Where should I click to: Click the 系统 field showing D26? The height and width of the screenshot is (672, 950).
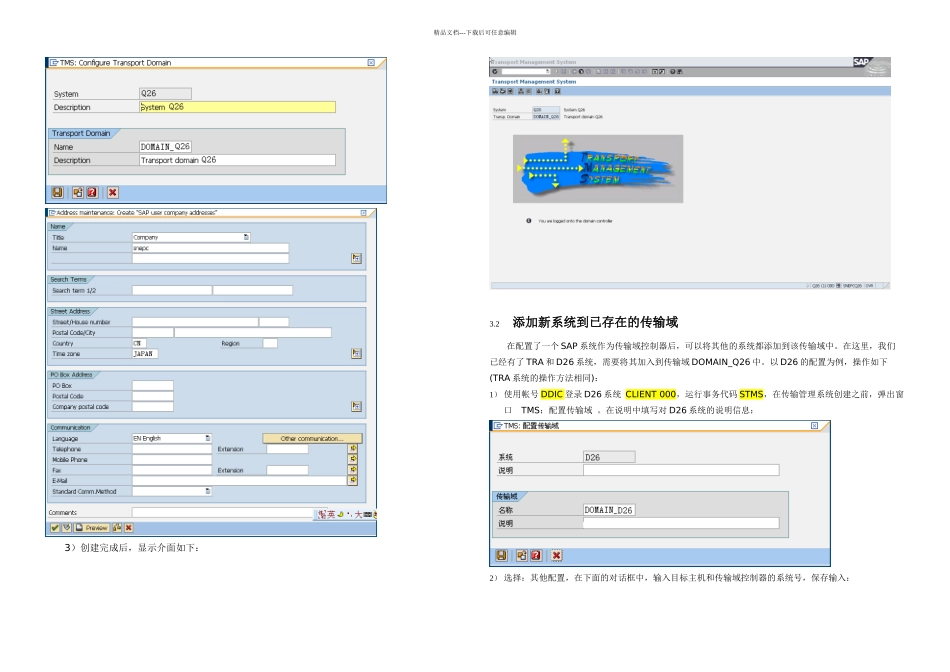coord(609,457)
